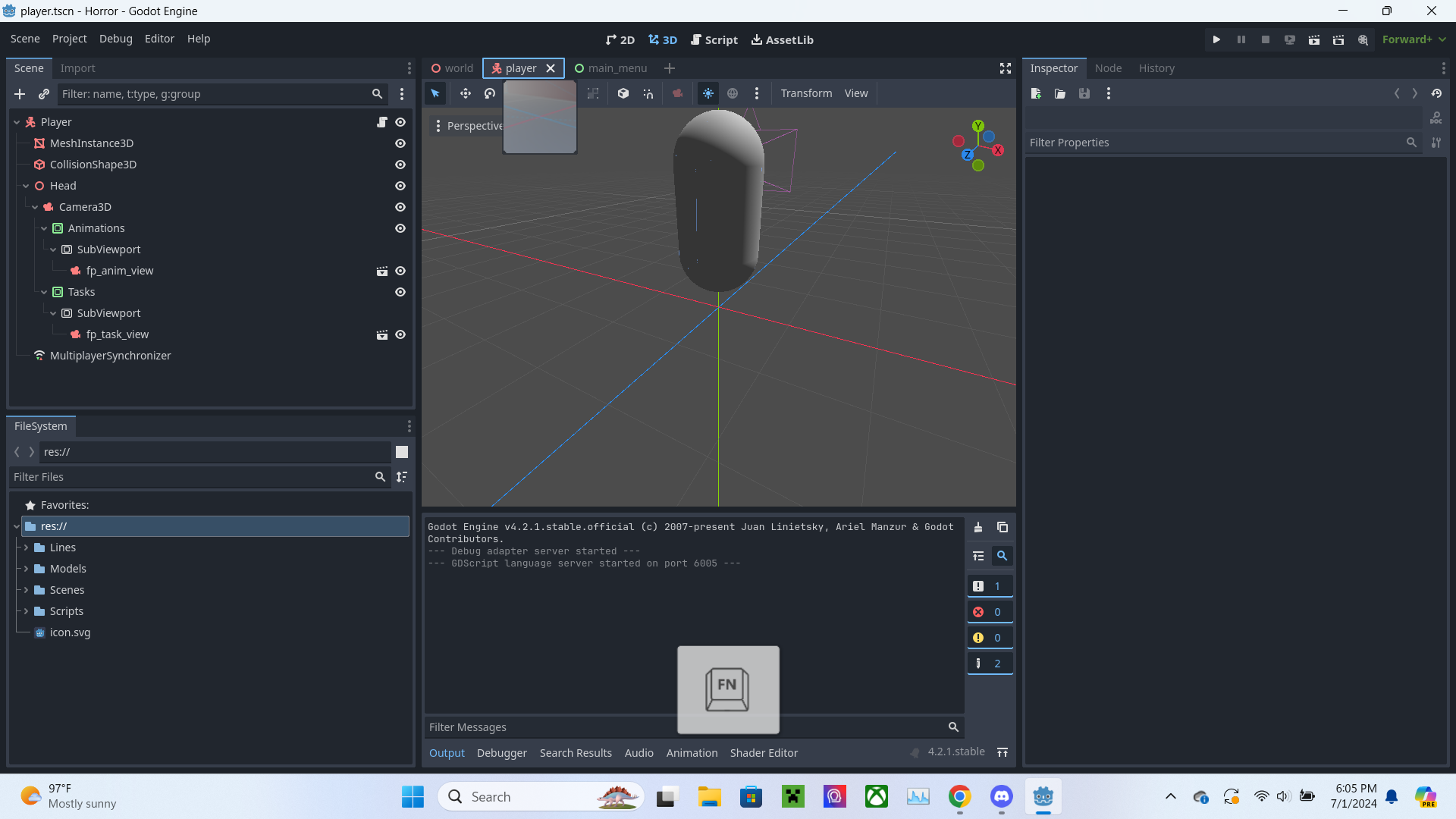Collapse the Tasks node branch
The image size is (1456, 819).
point(43,292)
